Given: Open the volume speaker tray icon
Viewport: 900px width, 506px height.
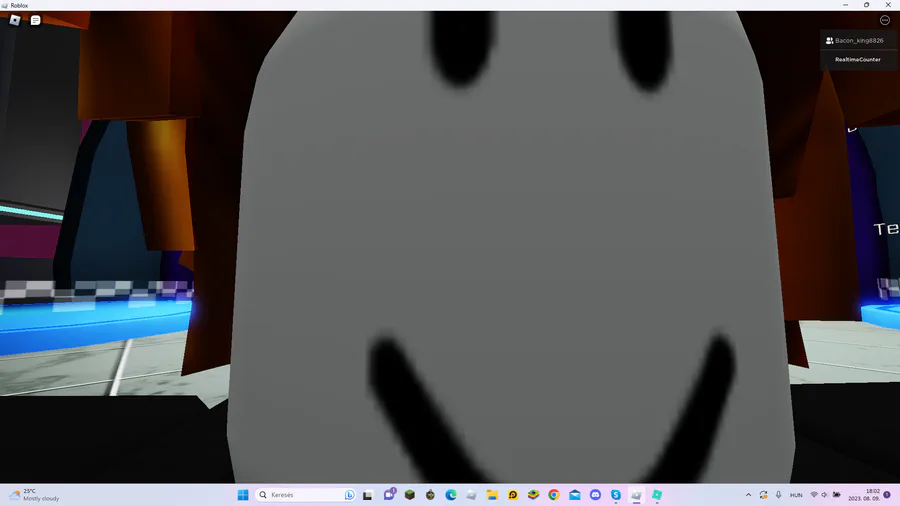Looking at the screenshot, I should click(x=825, y=495).
